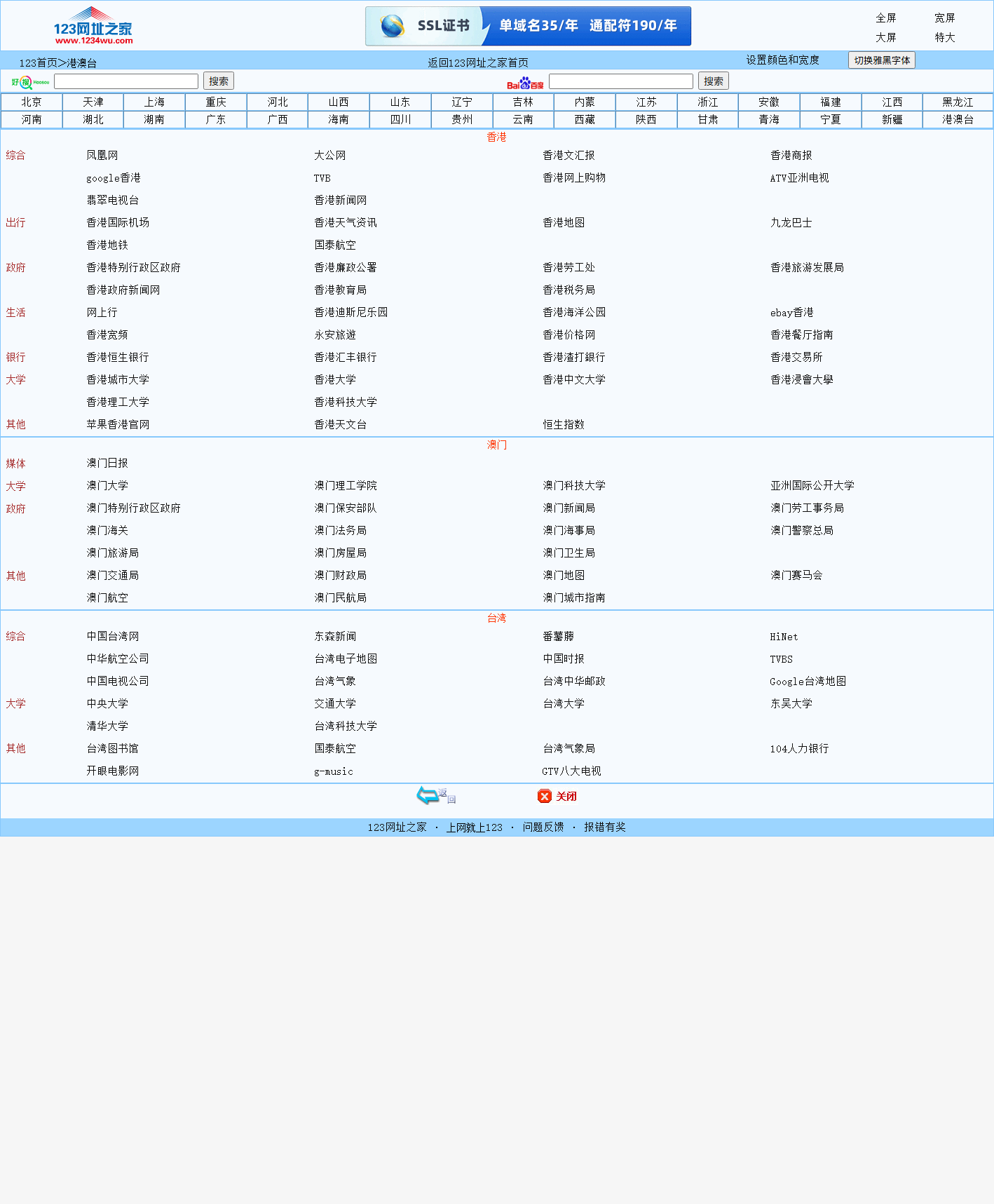Click the Baidu logo icon

click(525, 83)
